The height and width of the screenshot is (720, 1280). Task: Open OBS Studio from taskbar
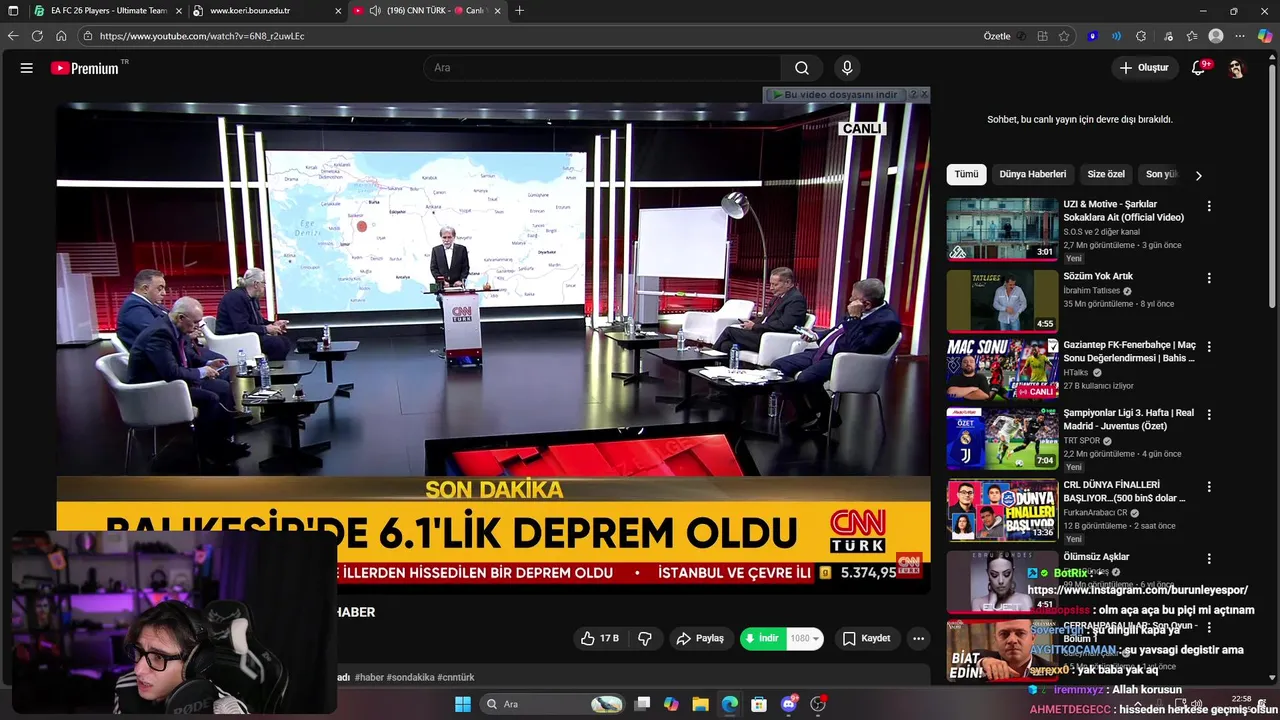818,704
